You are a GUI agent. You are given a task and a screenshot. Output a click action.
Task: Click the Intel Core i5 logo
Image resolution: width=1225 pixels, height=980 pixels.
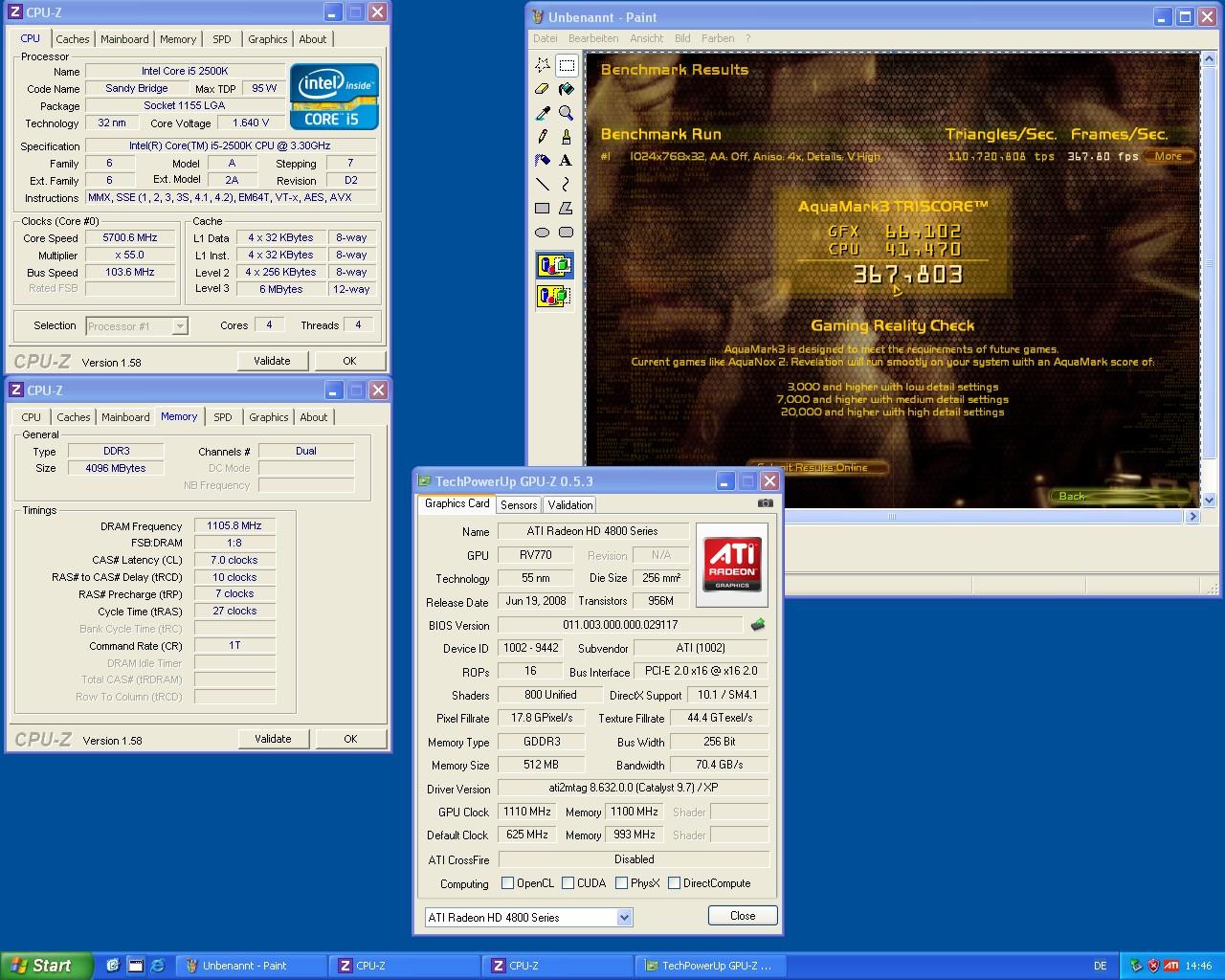tap(334, 97)
